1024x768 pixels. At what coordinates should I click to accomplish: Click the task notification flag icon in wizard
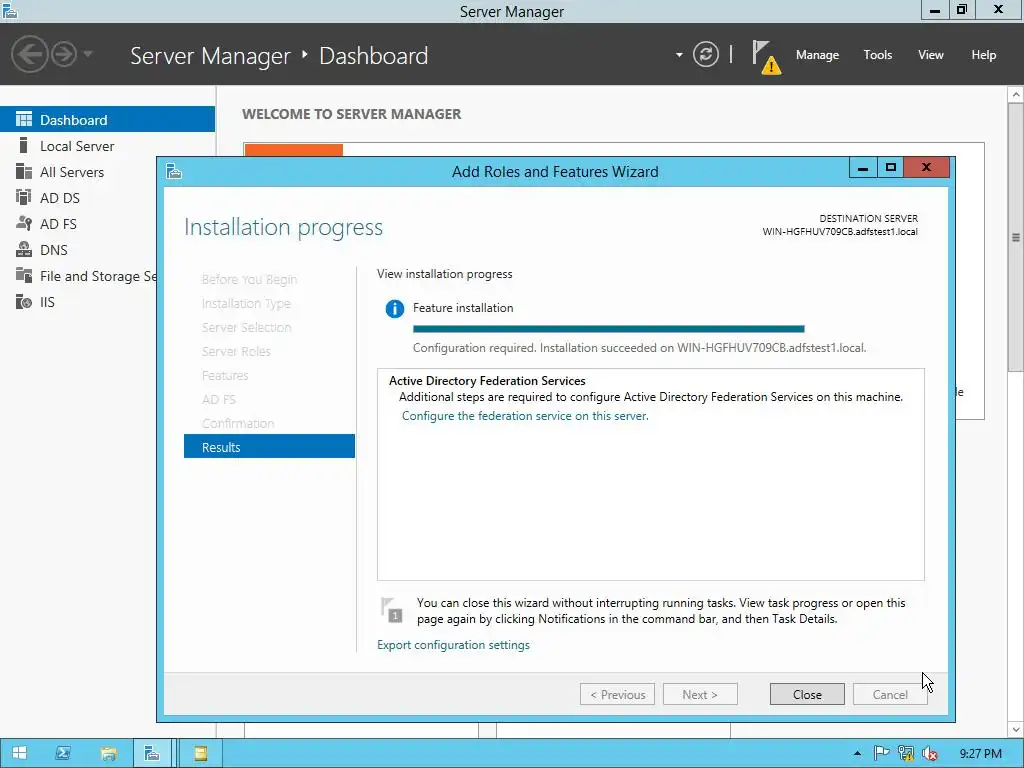click(x=392, y=609)
